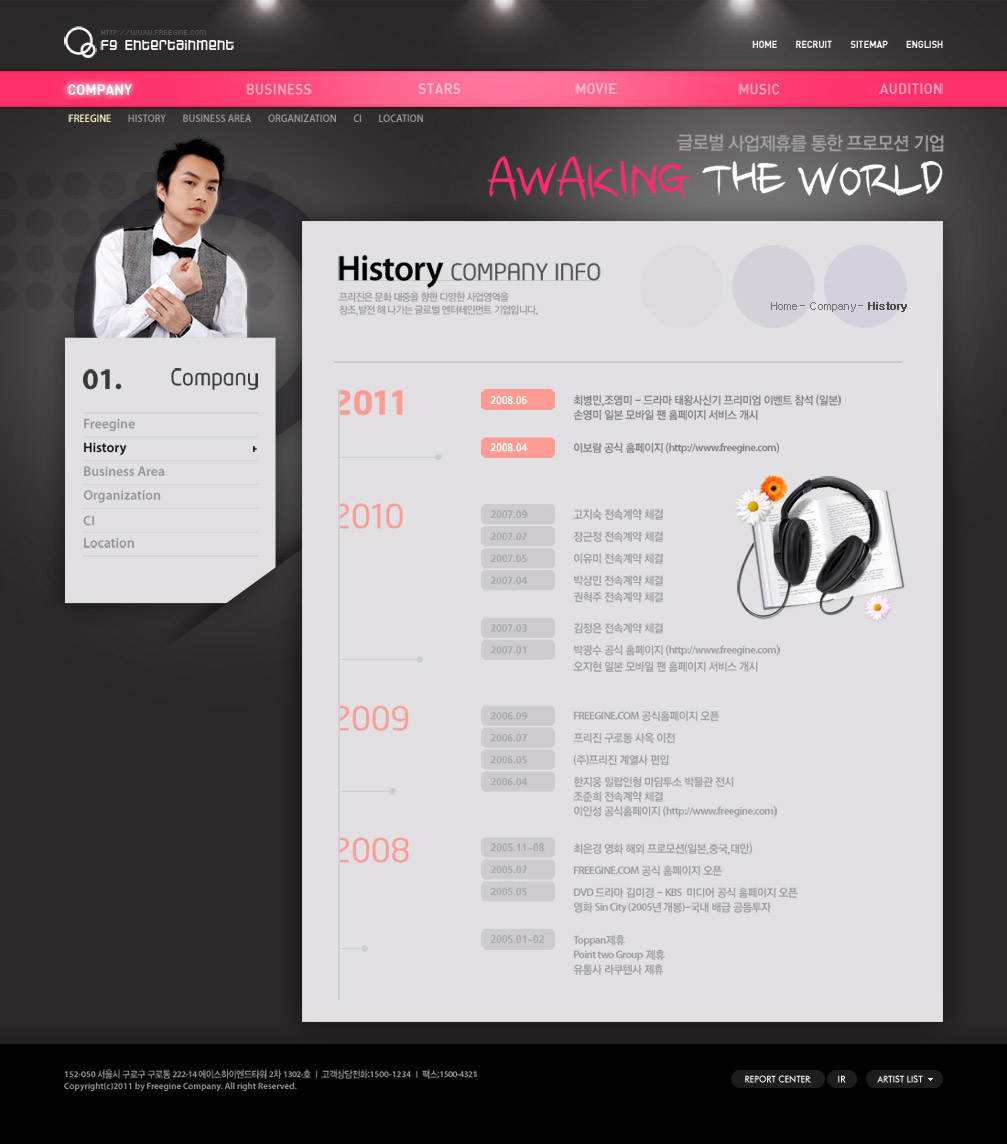Click the headphones and book image

pyautogui.click(x=820, y=546)
